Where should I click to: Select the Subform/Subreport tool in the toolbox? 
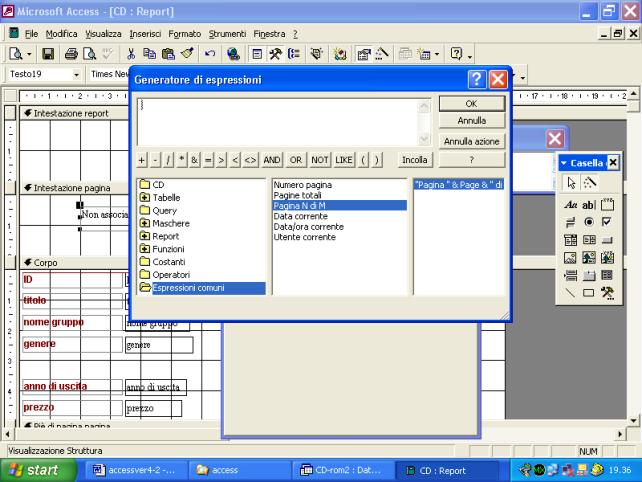[x=607, y=275]
